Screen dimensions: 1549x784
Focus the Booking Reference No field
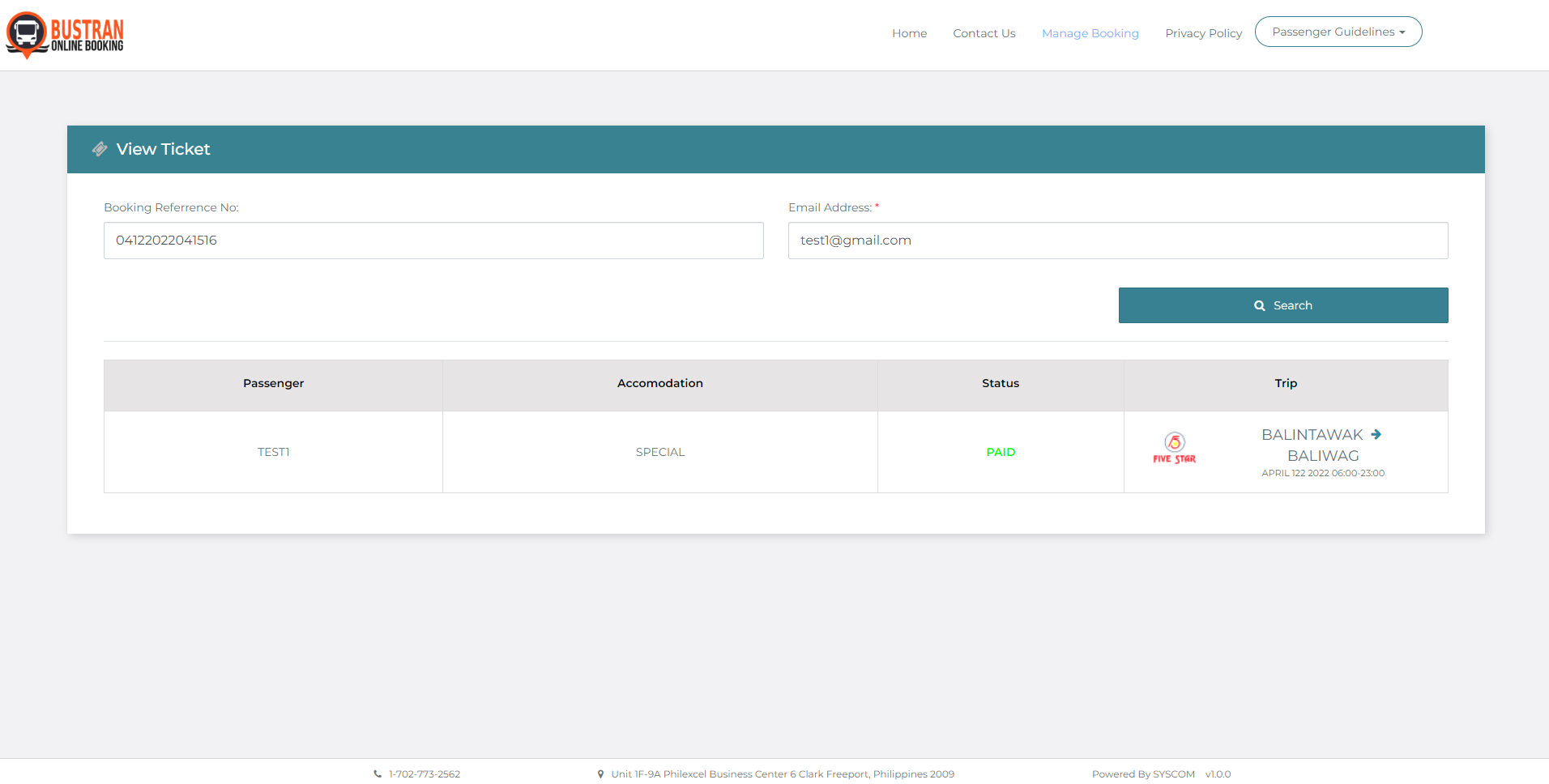tap(433, 241)
